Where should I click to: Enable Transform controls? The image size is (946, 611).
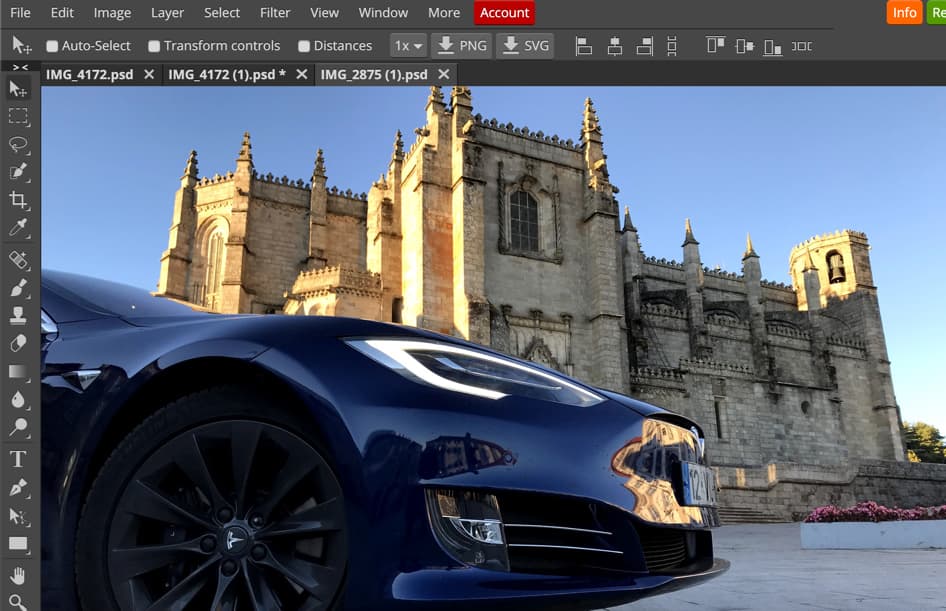pos(153,45)
